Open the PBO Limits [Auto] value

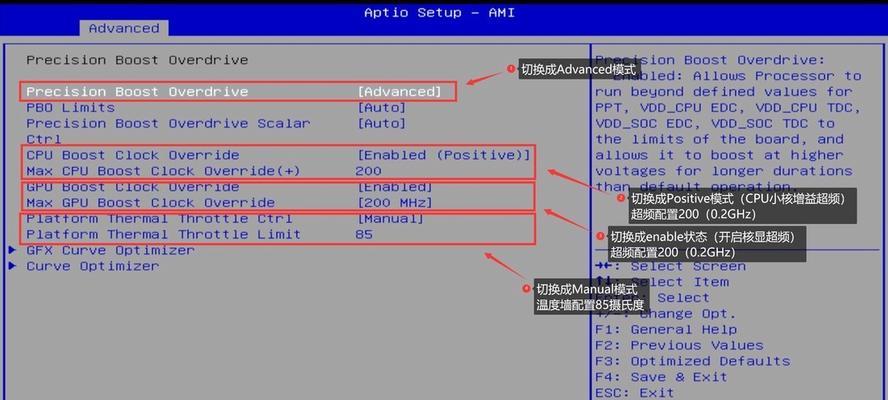pyautogui.click(x=382, y=108)
